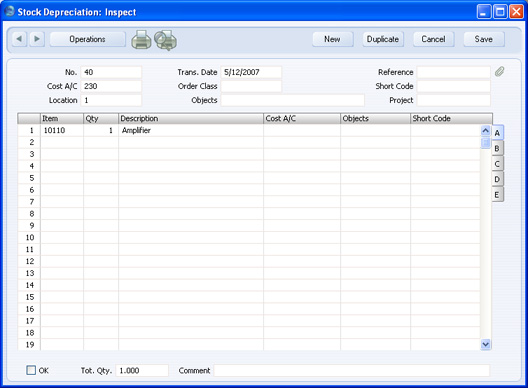Screen dimensions: 528x388
Task: Click the Project field
Action: pos(454,100)
